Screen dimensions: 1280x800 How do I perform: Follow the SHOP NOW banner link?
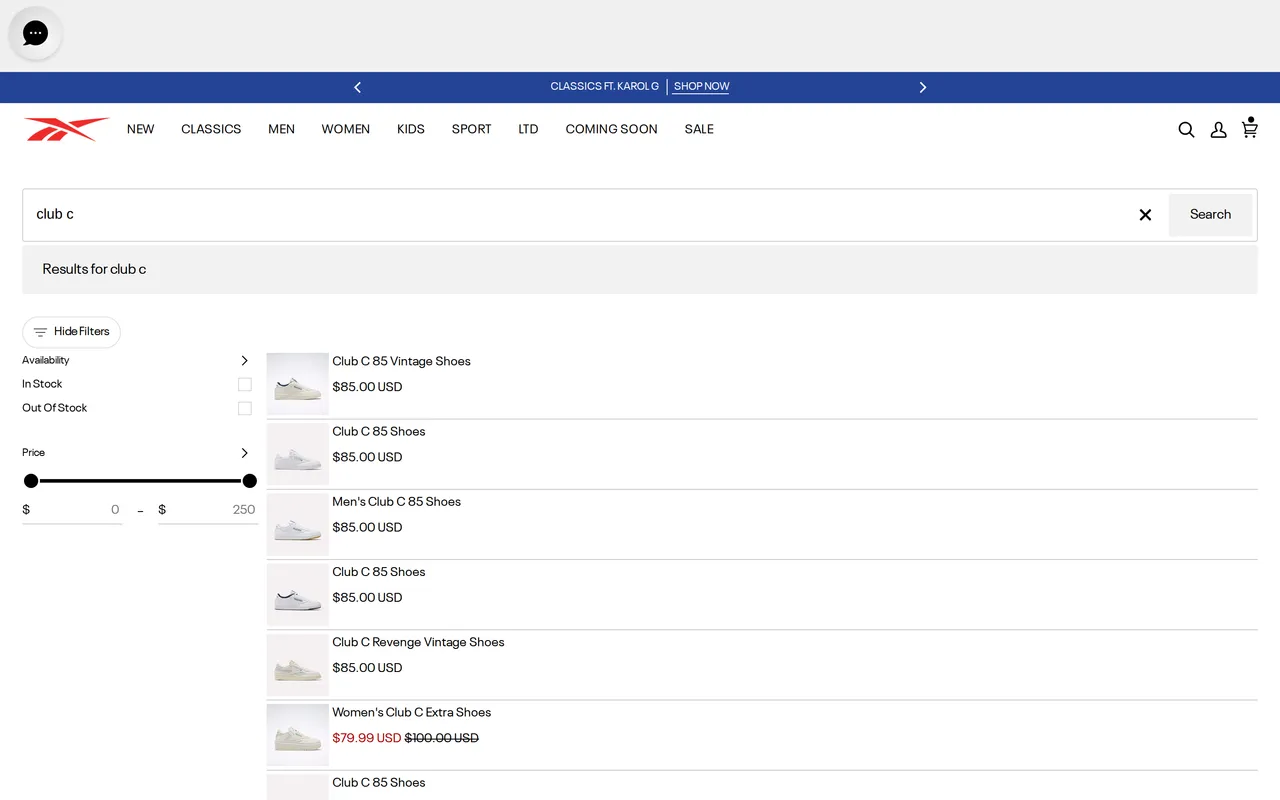tap(701, 87)
